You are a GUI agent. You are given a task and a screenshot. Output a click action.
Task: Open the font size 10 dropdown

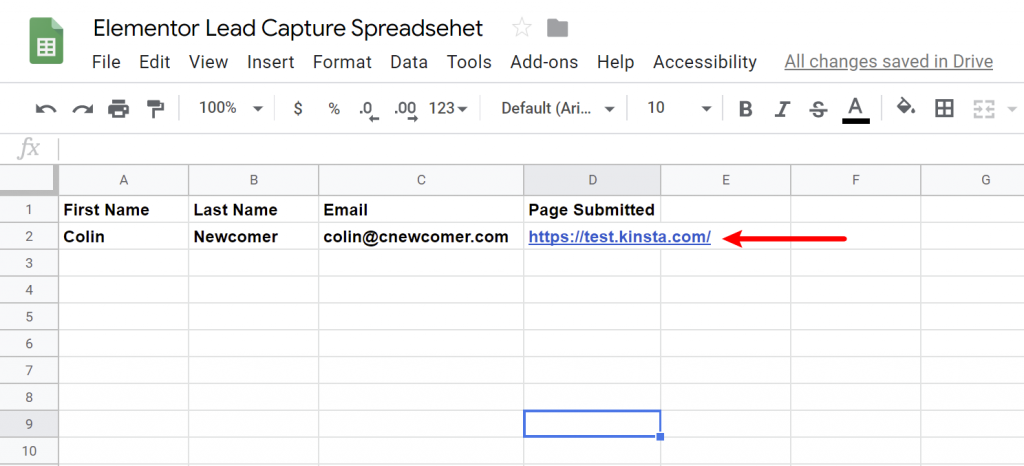pyautogui.click(x=679, y=108)
